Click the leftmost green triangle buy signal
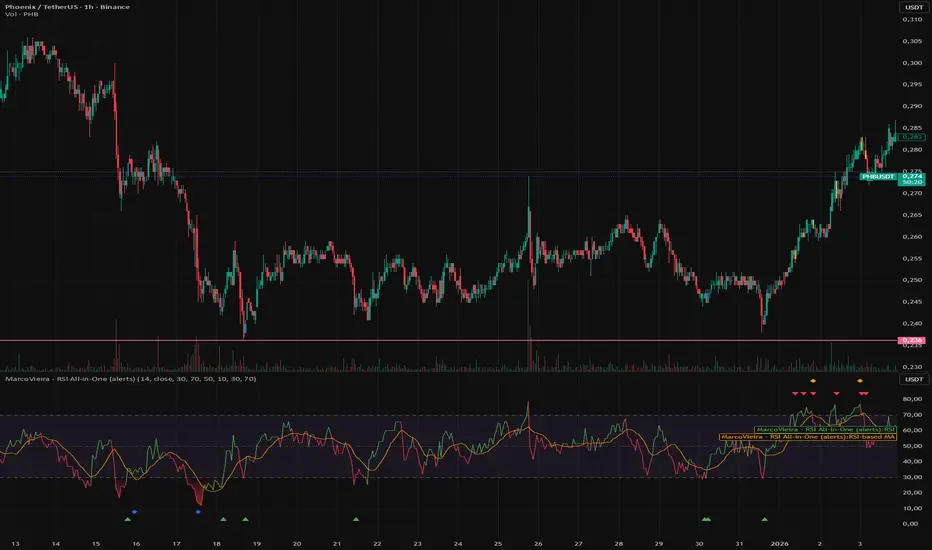 (x=127, y=519)
